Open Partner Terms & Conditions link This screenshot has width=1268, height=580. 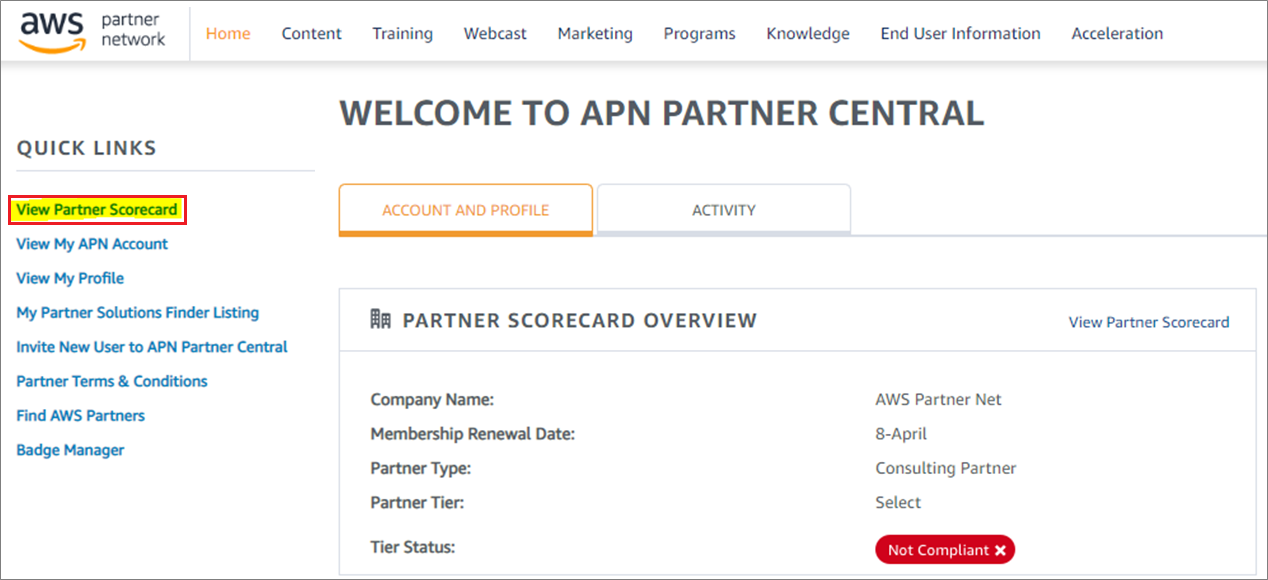(x=112, y=381)
